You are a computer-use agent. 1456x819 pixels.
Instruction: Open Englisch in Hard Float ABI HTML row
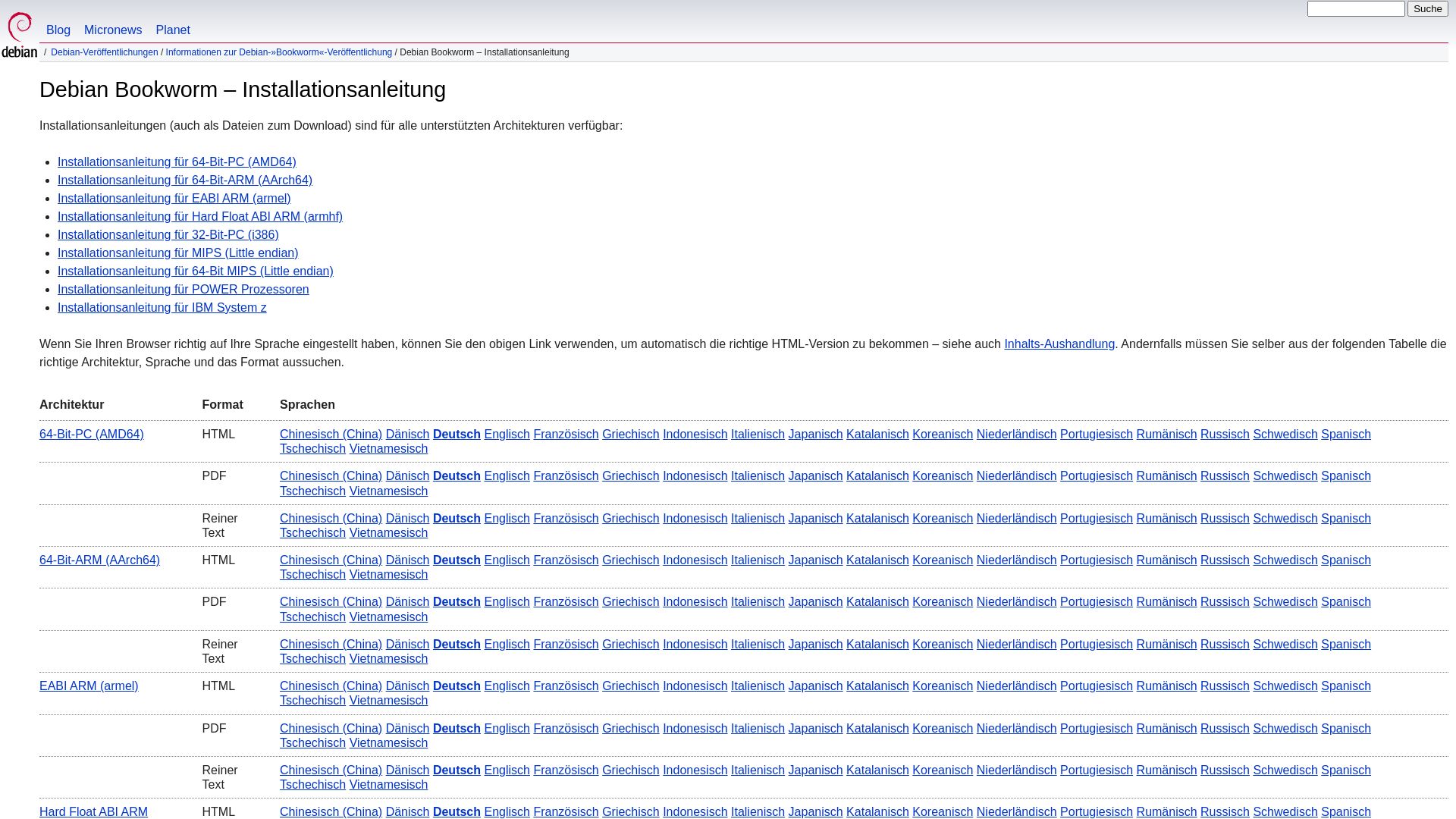coord(507,812)
